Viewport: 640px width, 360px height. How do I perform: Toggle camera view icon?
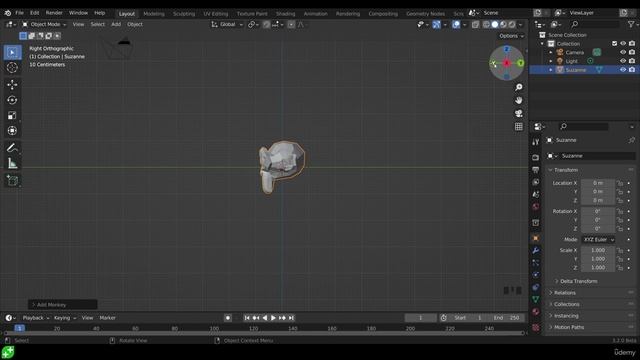(518, 113)
